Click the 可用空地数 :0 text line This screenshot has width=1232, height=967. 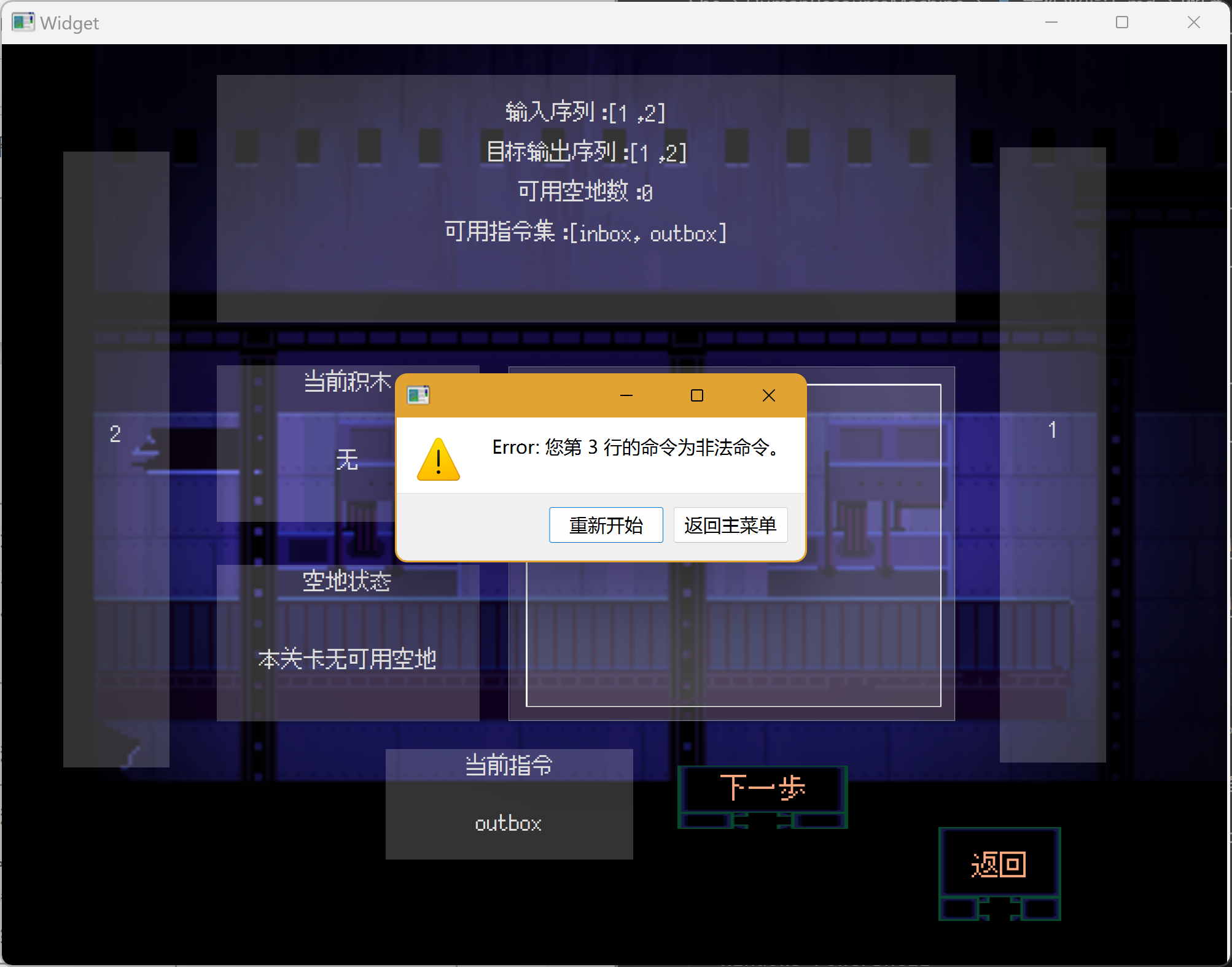(585, 192)
